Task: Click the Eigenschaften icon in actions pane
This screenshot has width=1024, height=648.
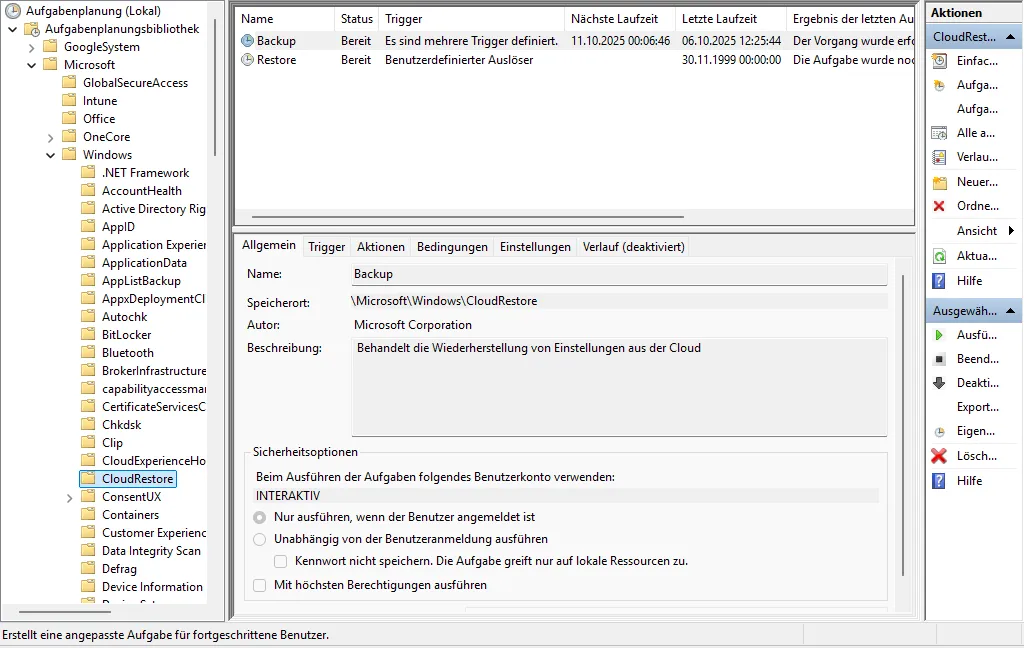Action: pyautogui.click(x=939, y=432)
